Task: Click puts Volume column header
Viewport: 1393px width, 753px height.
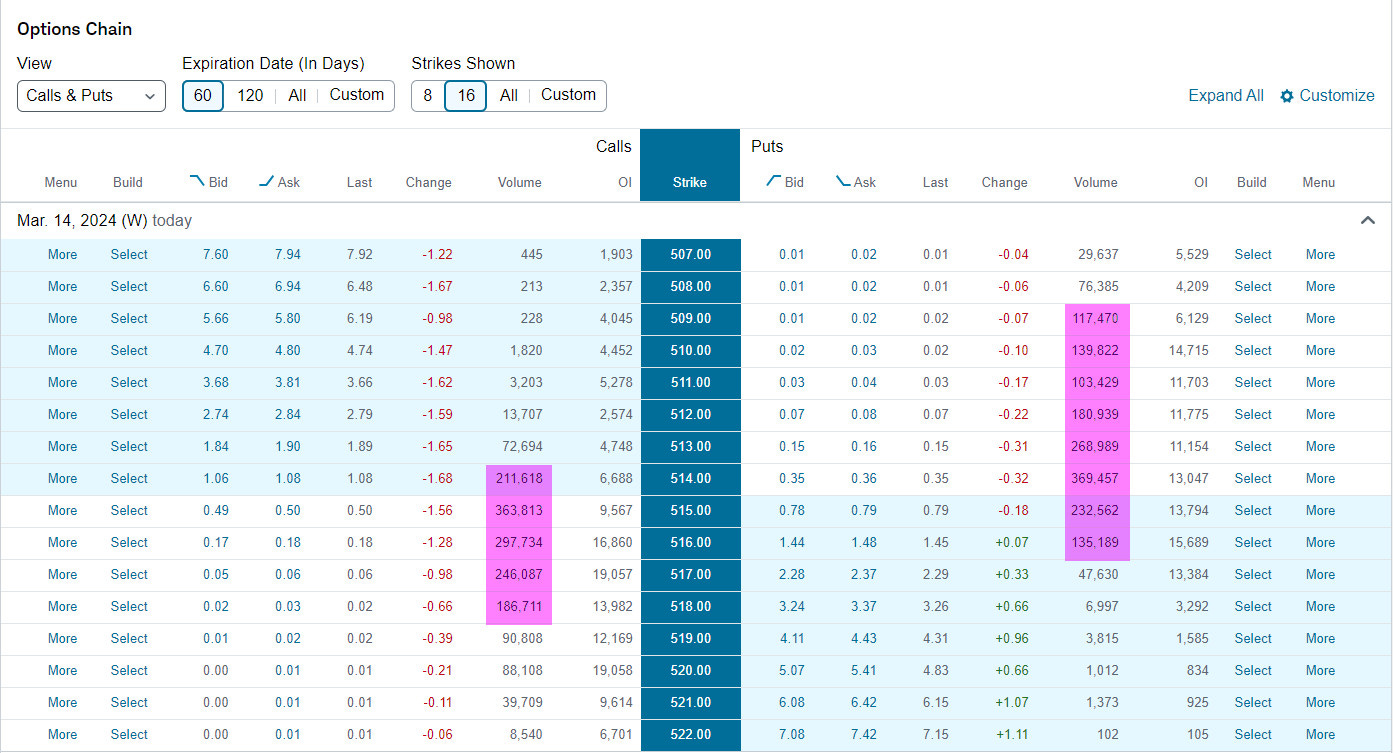Action: (x=1096, y=182)
